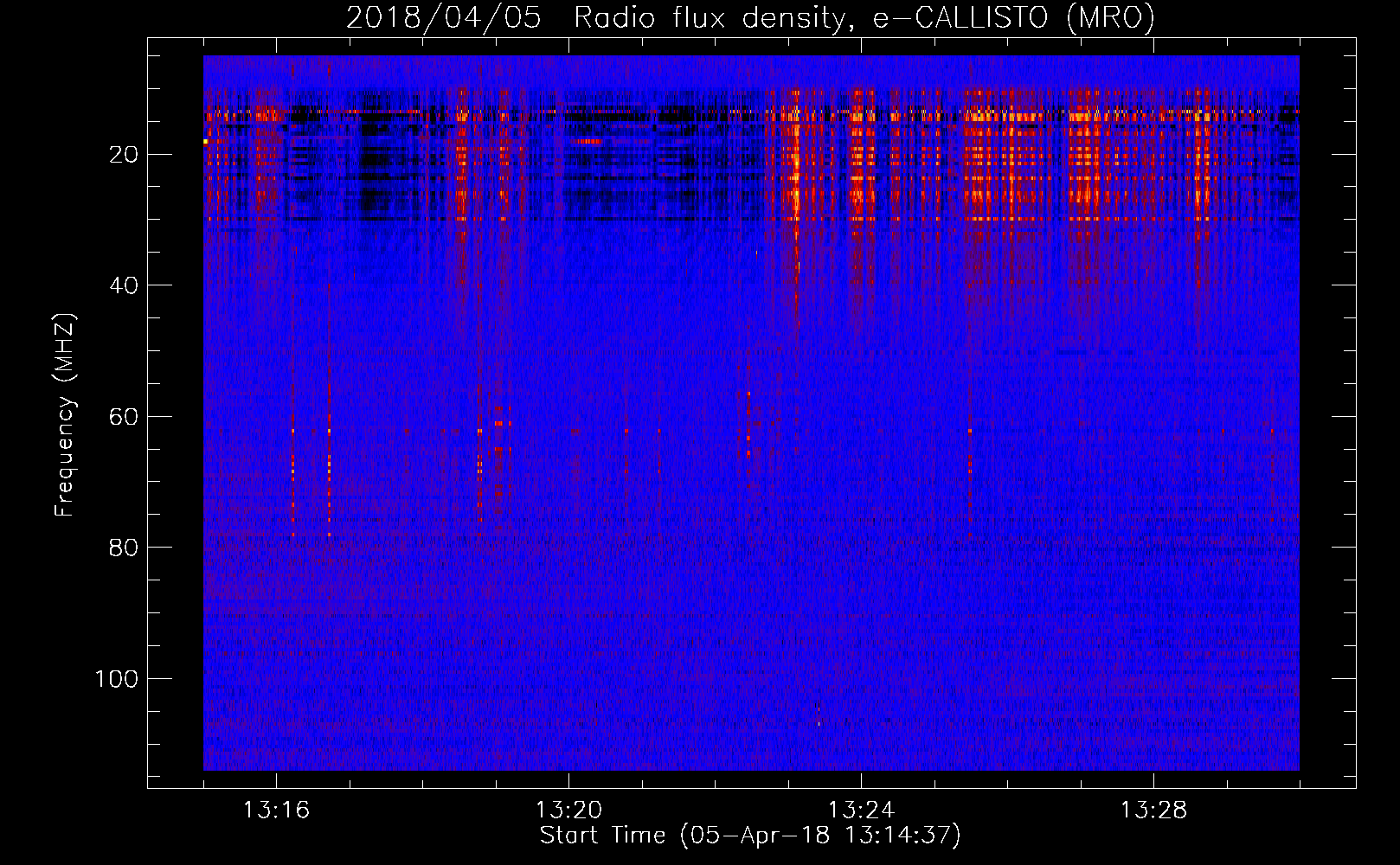This screenshot has height=865, width=1400.
Task: Click the 13:16 time tick label
Action: pos(276,811)
